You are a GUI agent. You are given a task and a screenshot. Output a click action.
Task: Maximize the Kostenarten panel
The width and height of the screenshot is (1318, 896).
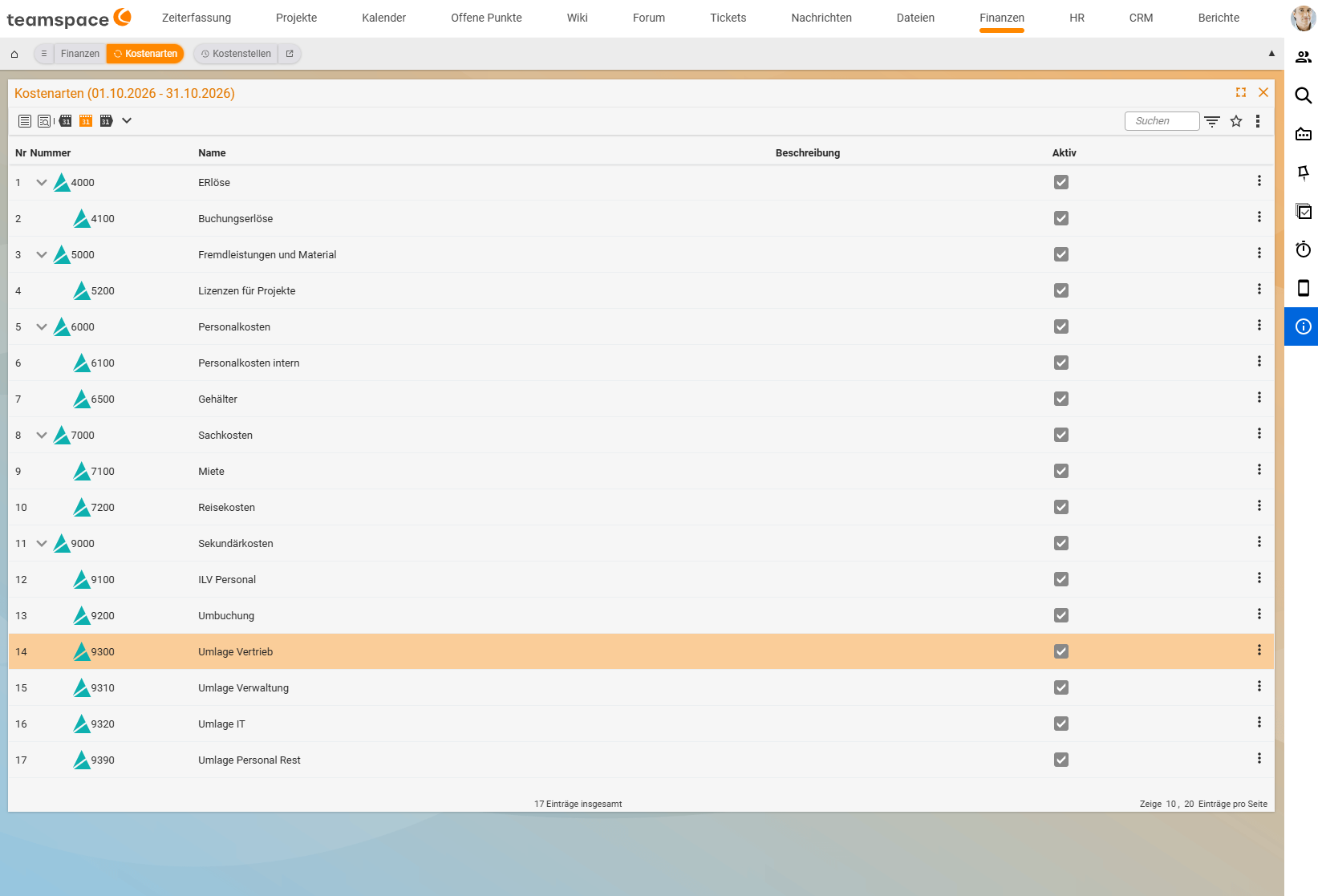click(1241, 92)
